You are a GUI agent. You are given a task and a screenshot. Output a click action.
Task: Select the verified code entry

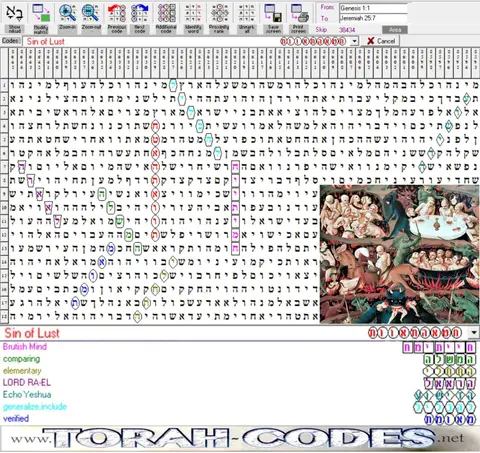(16, 419)
